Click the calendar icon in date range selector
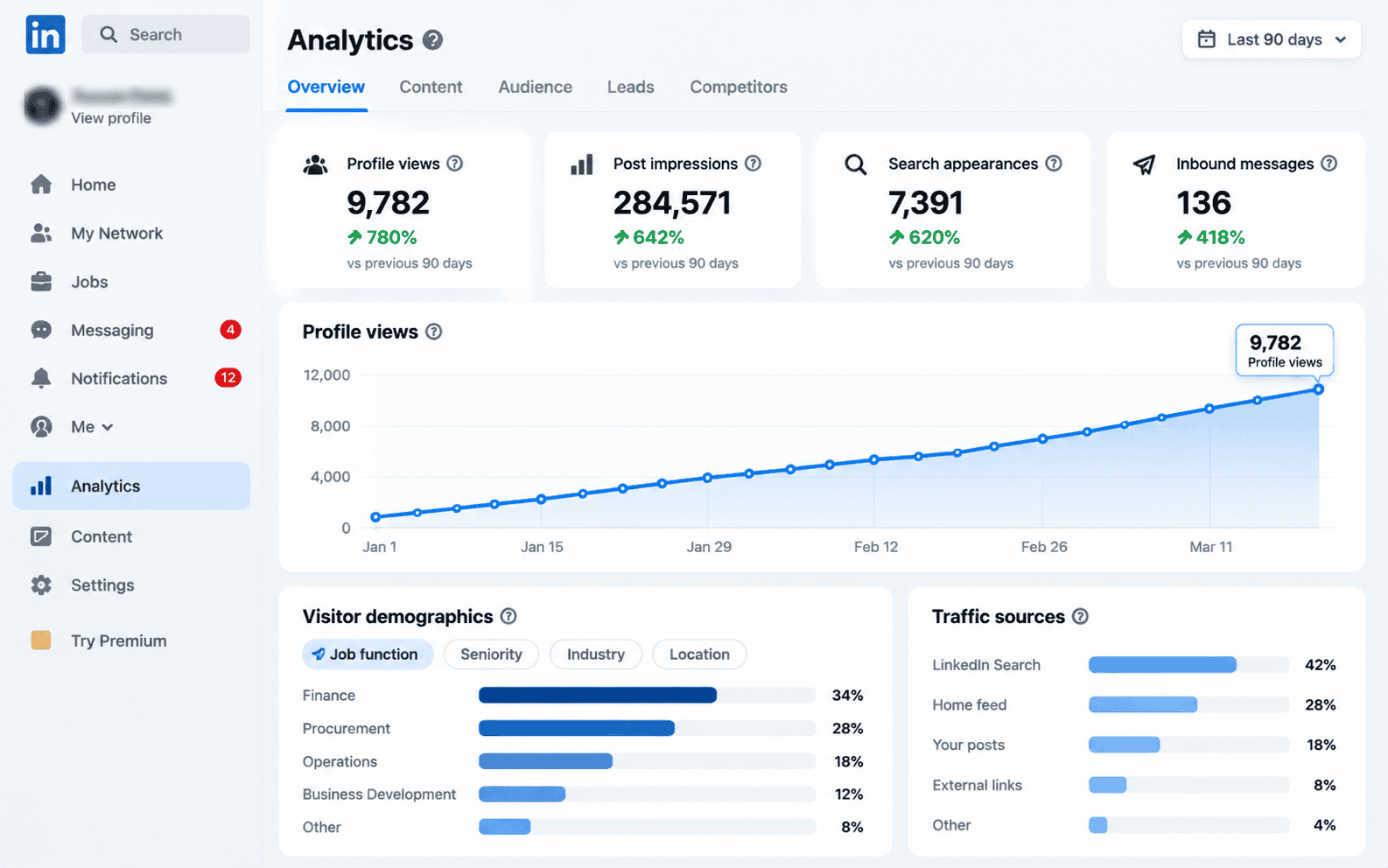1388x868 pixels. pyautogui.click(x=1207, y=39)
